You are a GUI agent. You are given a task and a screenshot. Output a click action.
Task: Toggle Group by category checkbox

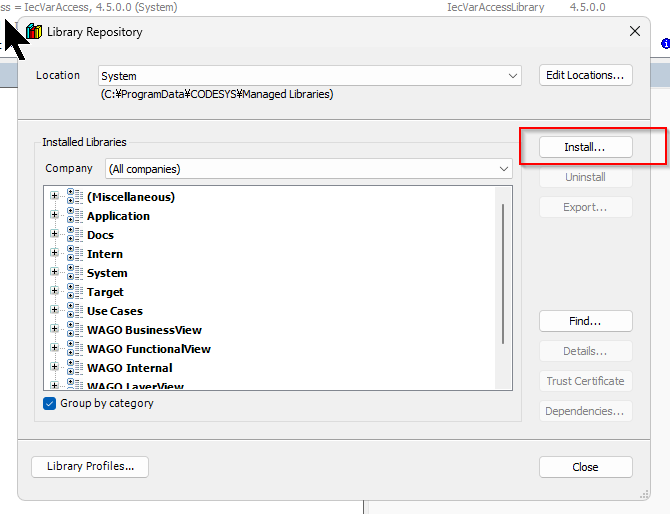tap(50, 403)
